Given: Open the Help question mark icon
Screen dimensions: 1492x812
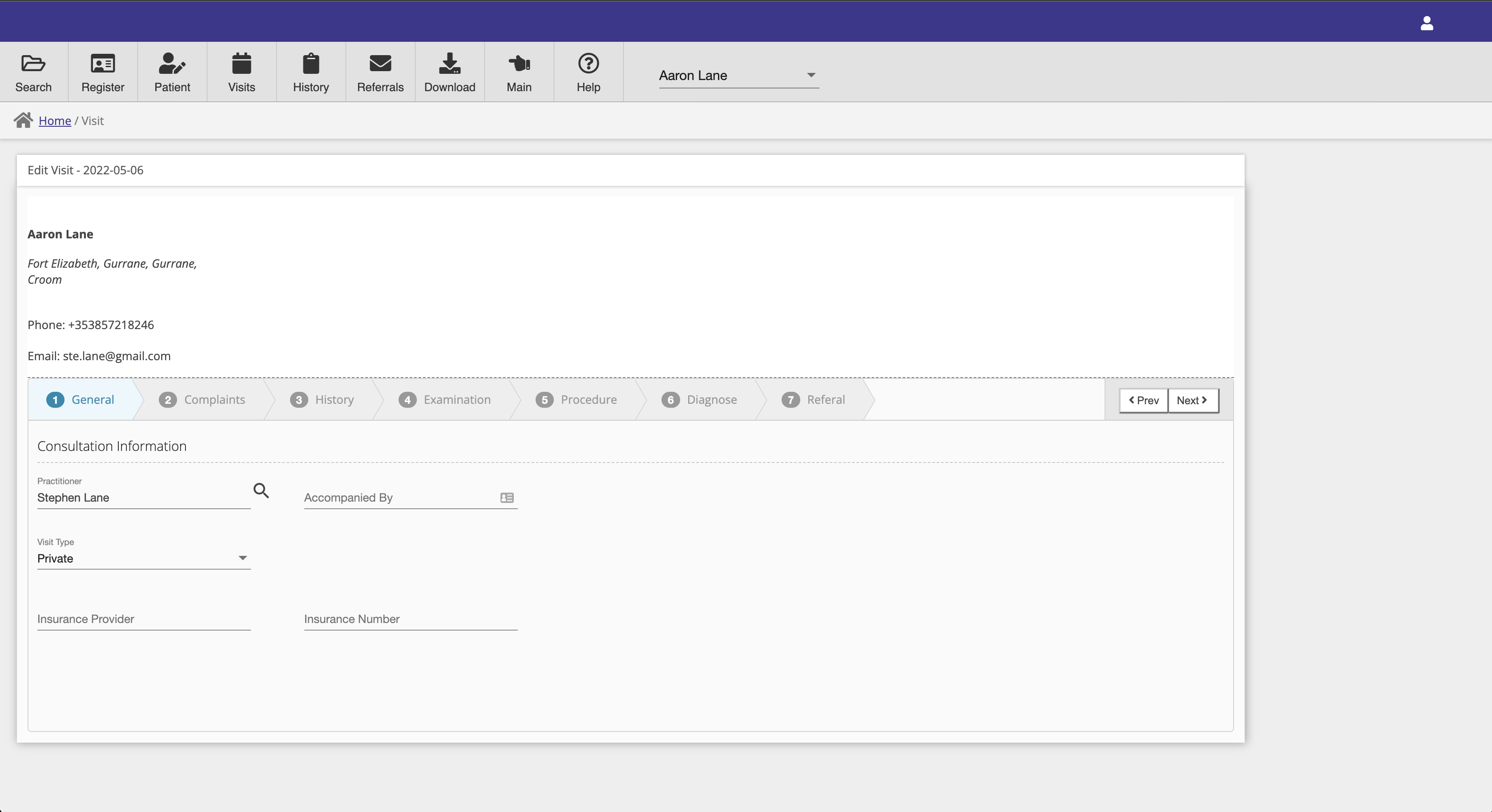Looking at the screenshot, I should click(589, 64).
